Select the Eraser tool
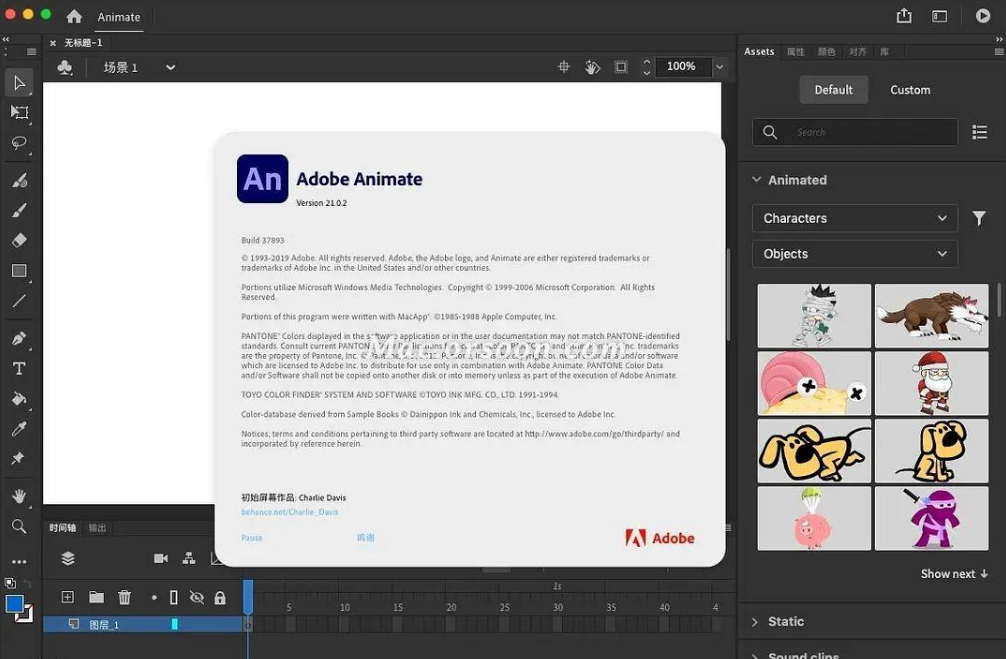1006x659 pixels. pos(19,240)
